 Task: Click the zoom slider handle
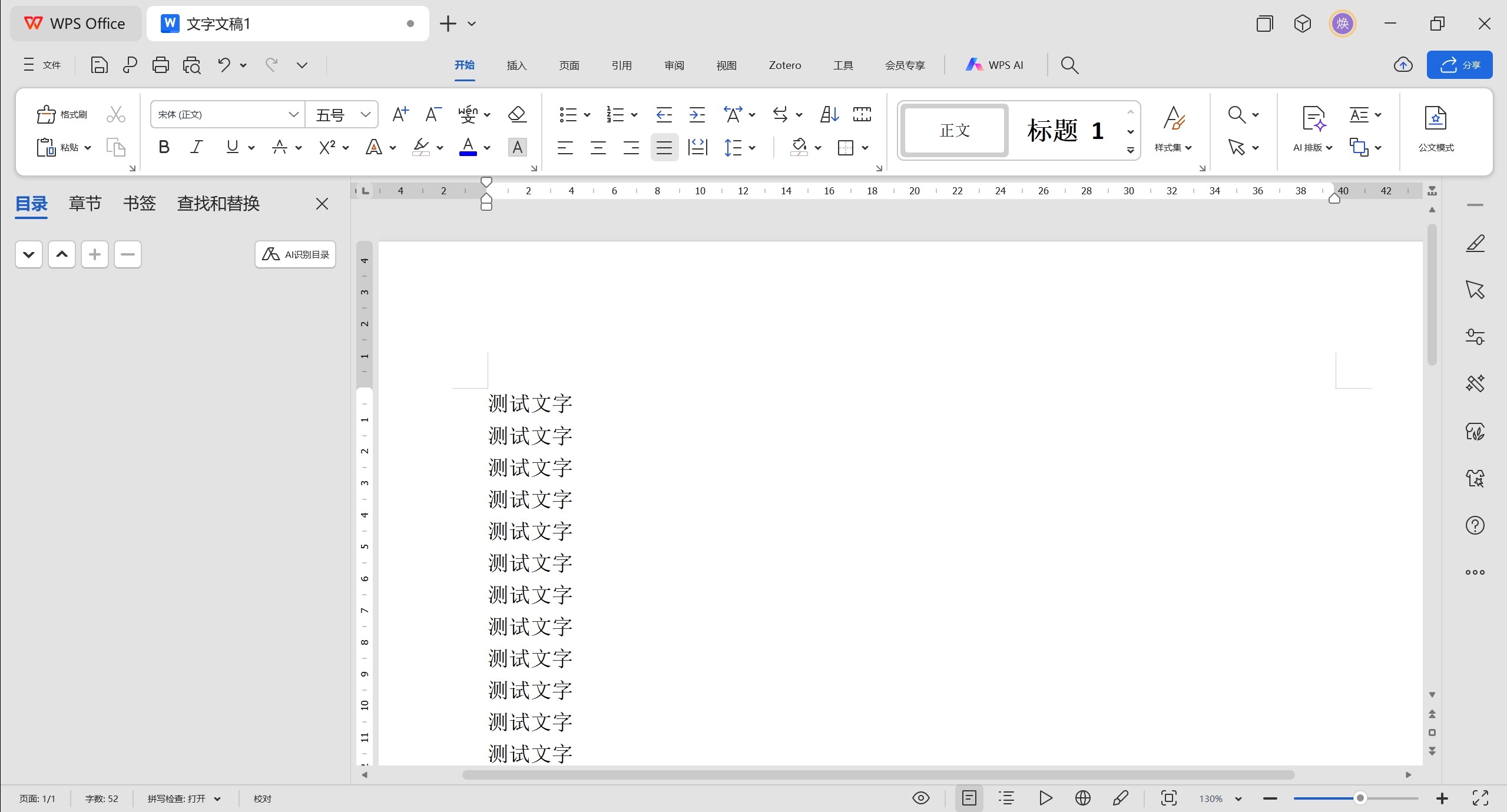coord(1360,798)
